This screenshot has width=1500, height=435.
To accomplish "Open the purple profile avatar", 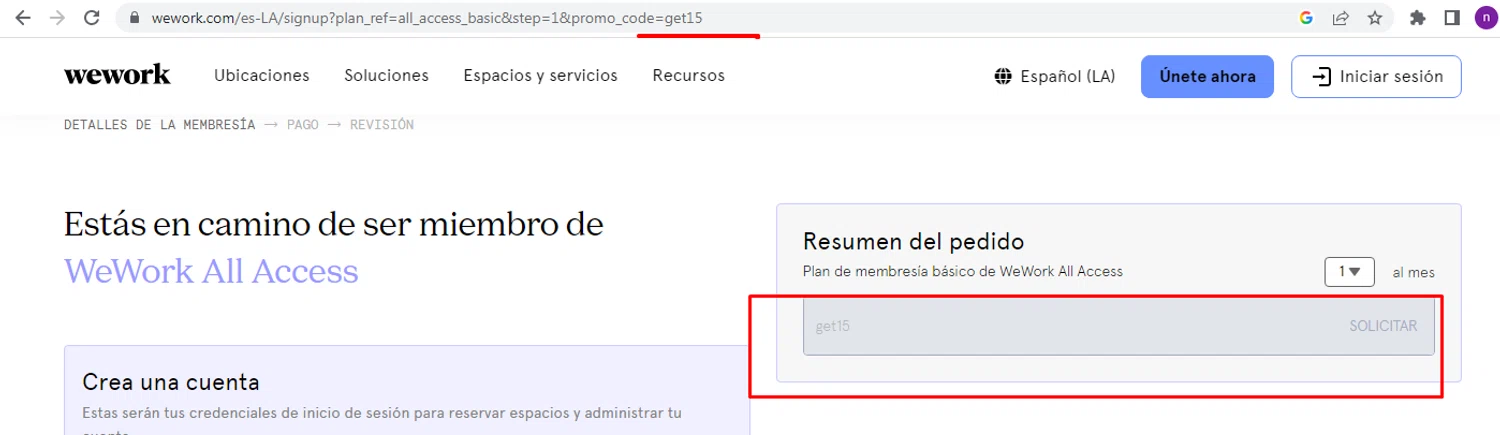I will tap(1485, 18).
